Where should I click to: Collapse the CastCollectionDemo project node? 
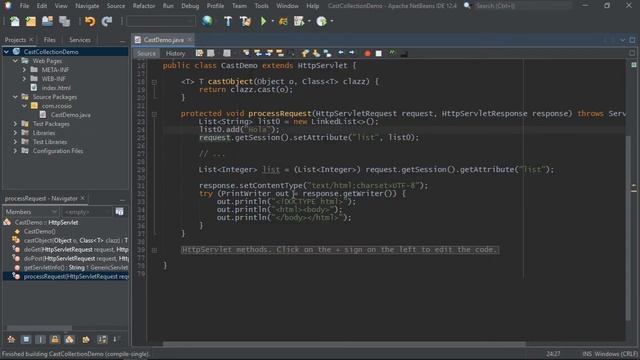6,52
